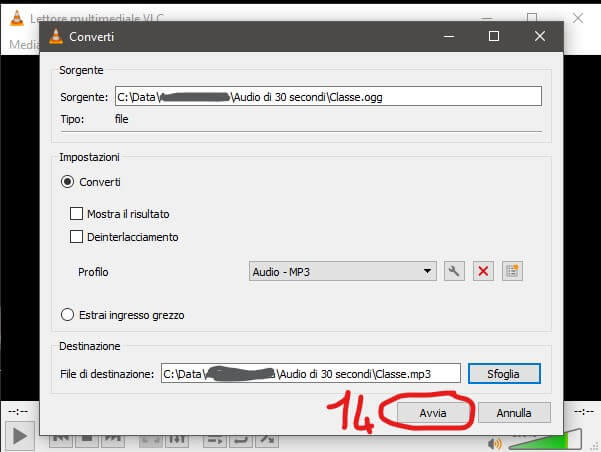The width and height of the screenshot is (601, 452).
Task: Click VLC cone icon in Converti title bar
Action: coord(55,36)
